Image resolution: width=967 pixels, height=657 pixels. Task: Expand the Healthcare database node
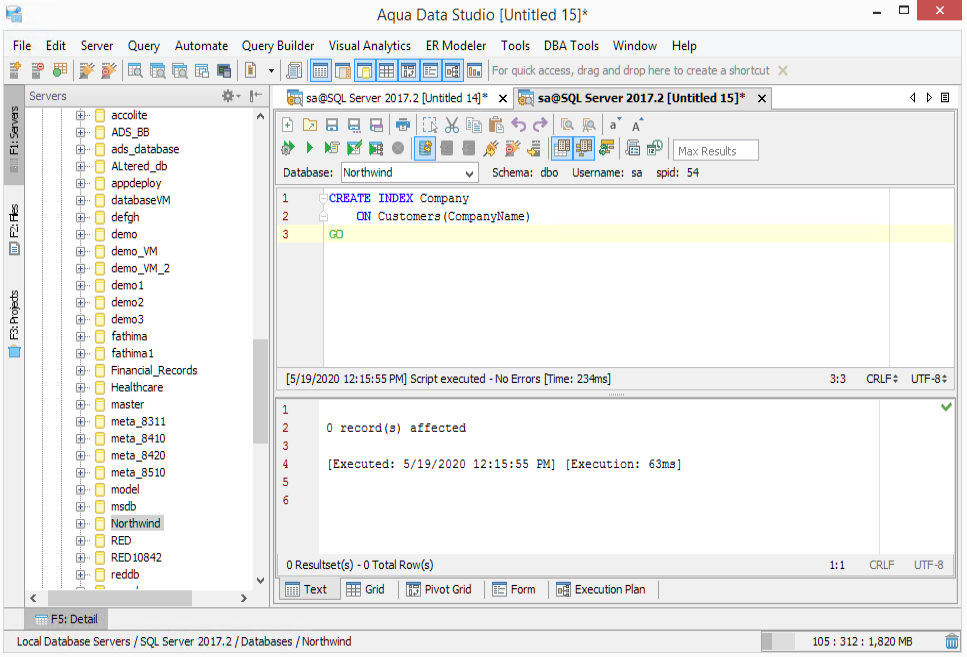(81, 388)
